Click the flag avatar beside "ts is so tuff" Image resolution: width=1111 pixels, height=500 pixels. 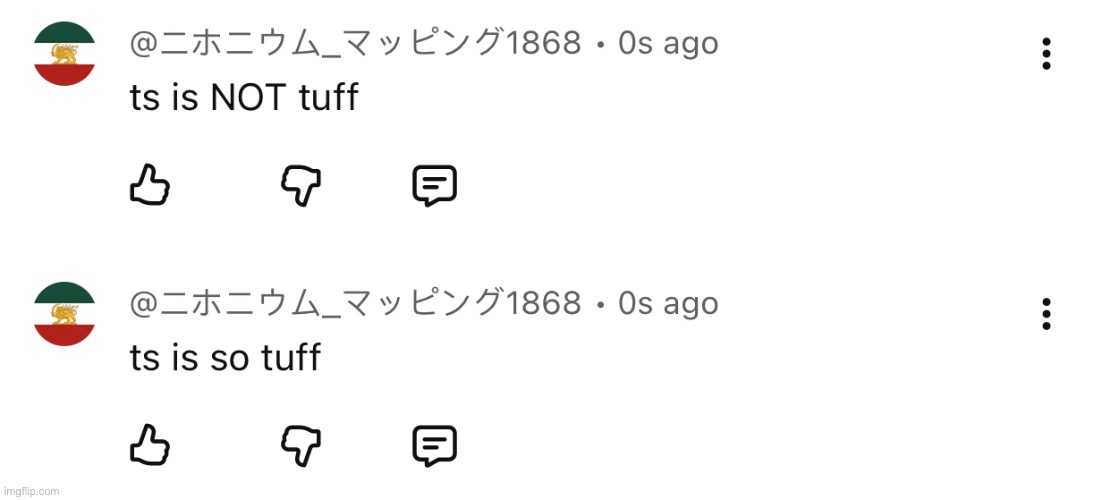point(64,314)
